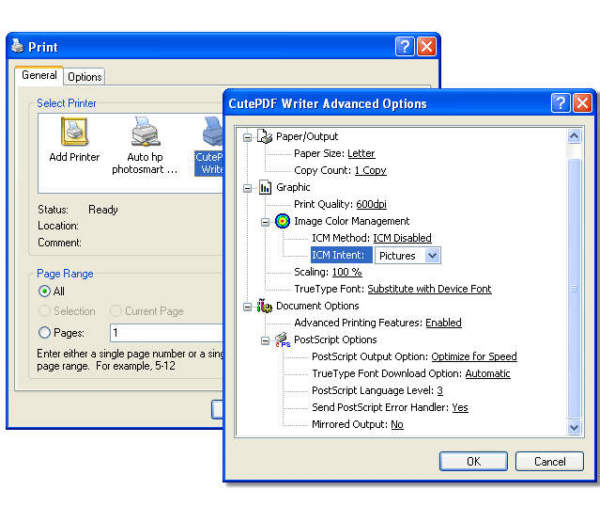Viewport: 600px width, 520px height.
Task: Click the ICM Method ICM Disabled value
Action: click(x=402, y=238)
